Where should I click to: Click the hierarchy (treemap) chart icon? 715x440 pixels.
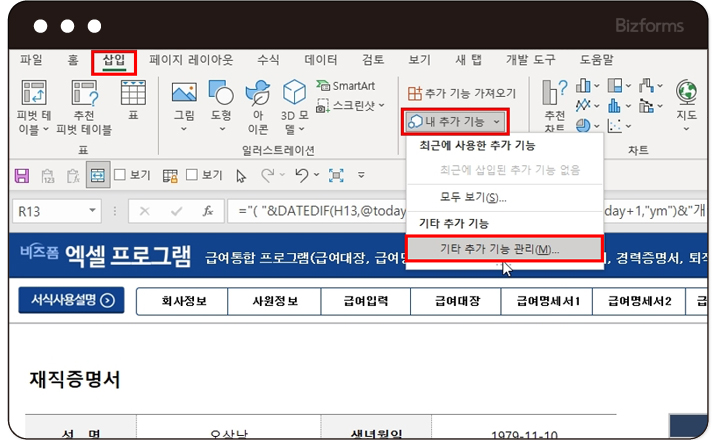615,85
